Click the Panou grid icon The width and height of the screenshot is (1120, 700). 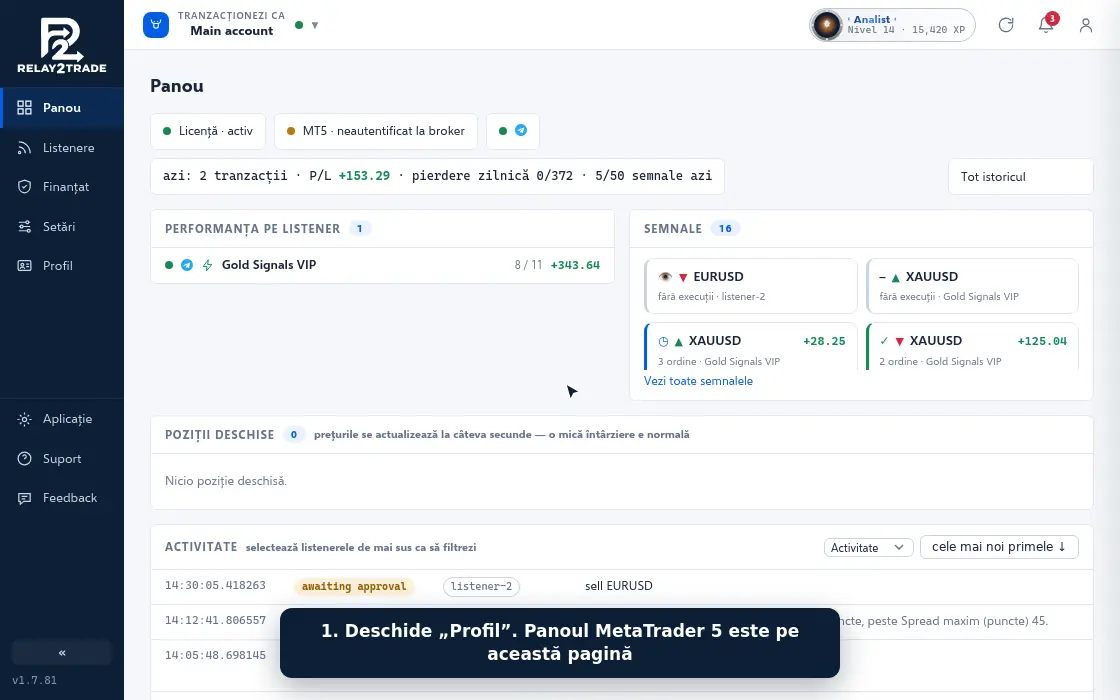24,108
